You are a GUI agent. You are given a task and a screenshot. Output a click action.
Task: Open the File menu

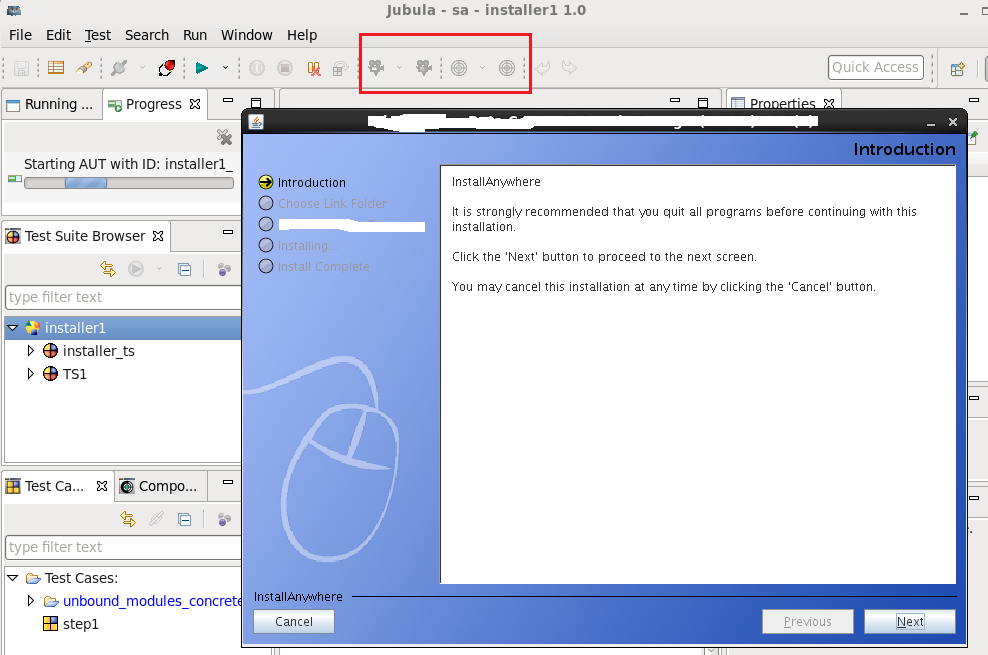20,35
